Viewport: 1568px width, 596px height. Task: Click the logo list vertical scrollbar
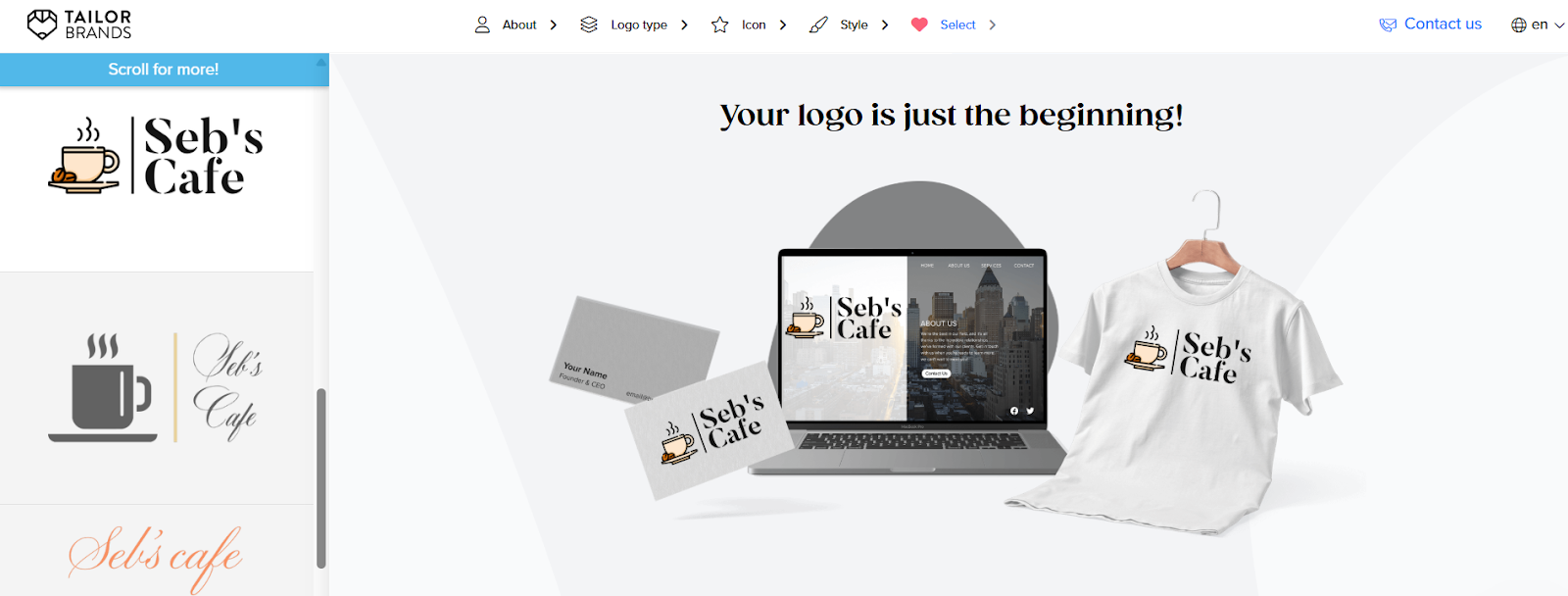pos(320,478)
